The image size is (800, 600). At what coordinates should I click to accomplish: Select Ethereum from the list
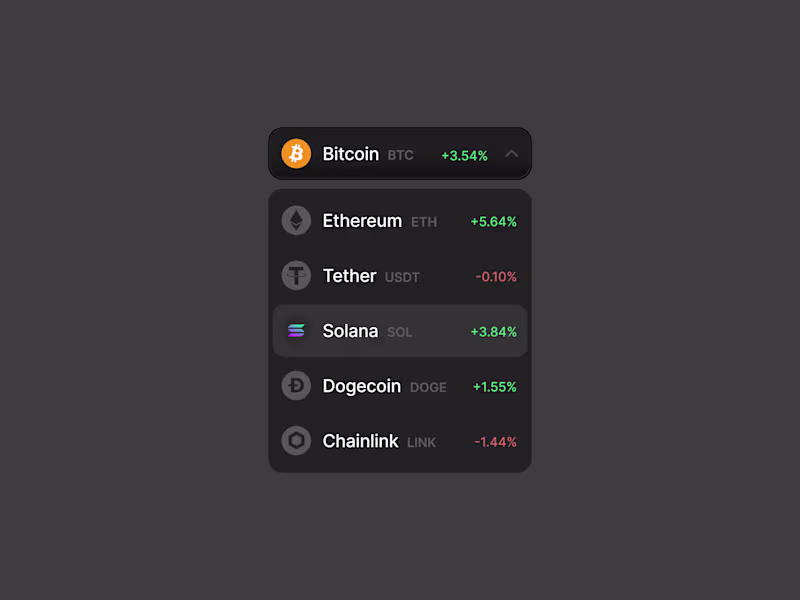[x=362, y=221]
